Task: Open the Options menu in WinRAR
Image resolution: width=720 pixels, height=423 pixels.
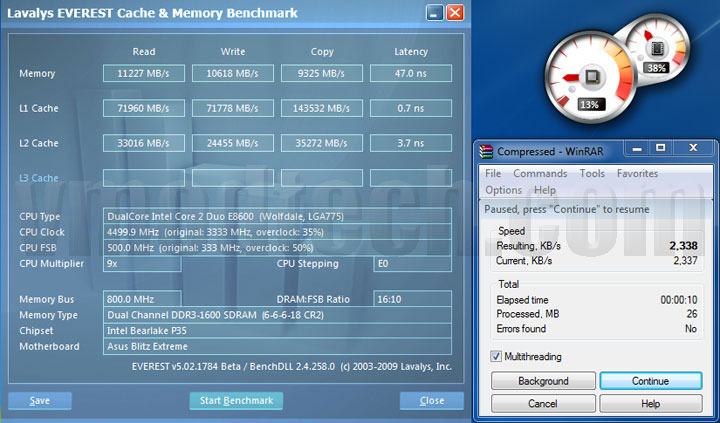Action: pyautogui.click(x=503, y=190)
